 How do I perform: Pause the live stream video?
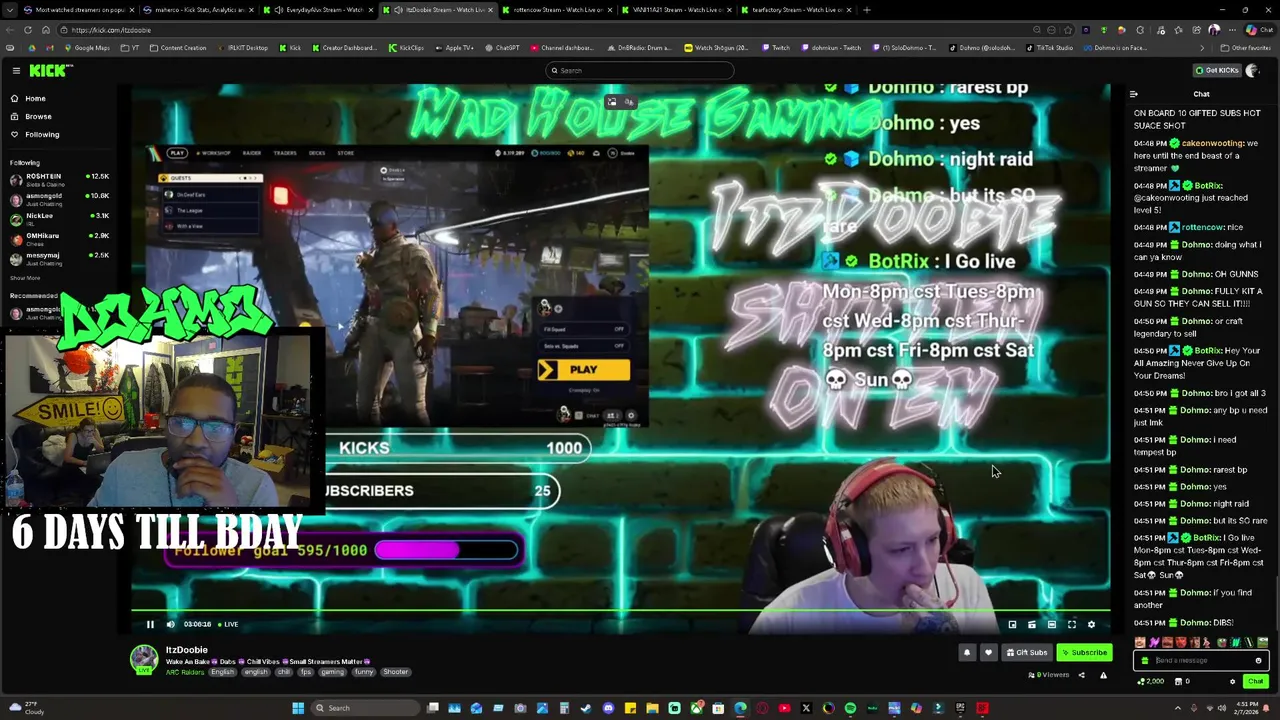[150, 624]
